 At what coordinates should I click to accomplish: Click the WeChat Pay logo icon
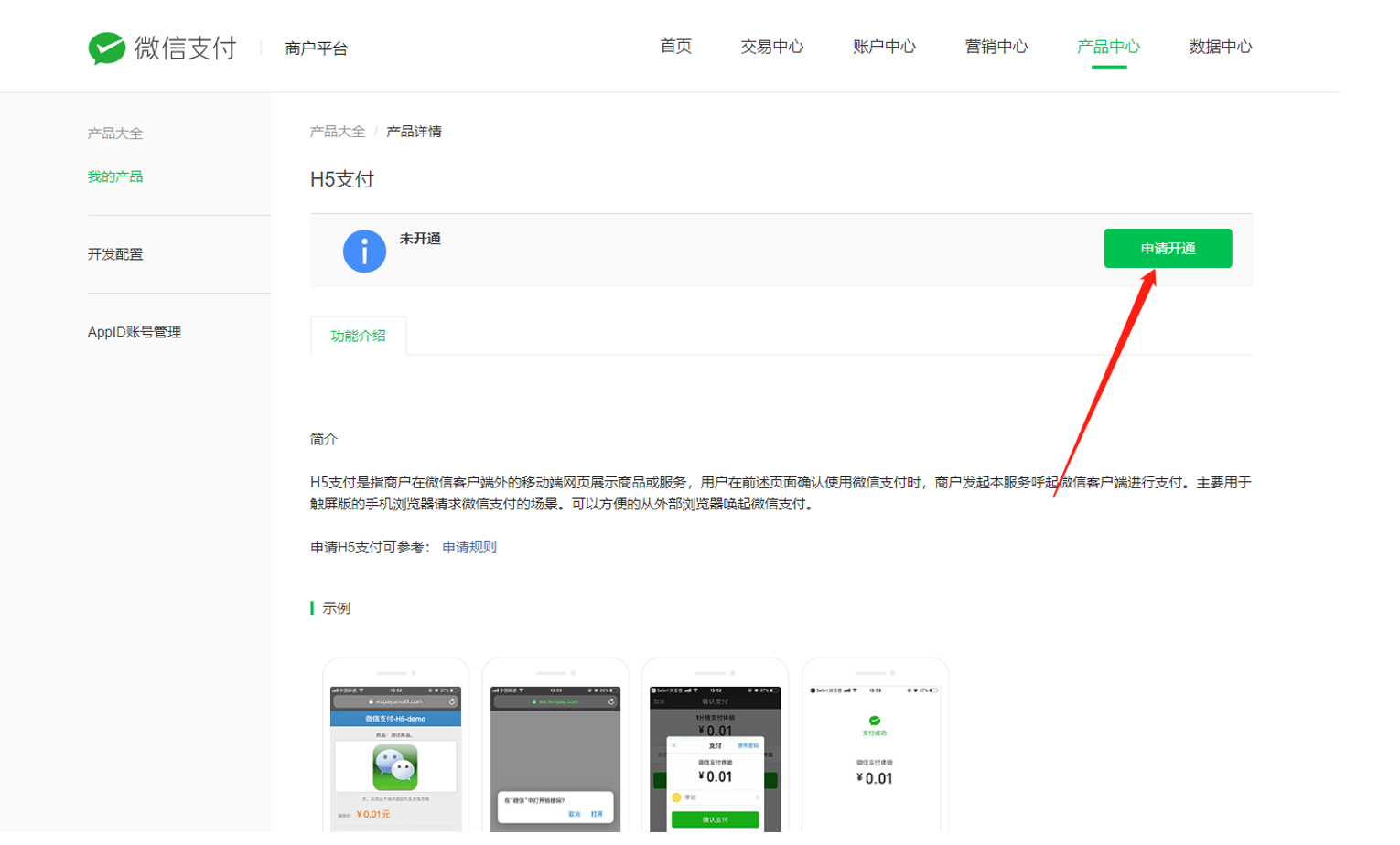pos(106,48)
